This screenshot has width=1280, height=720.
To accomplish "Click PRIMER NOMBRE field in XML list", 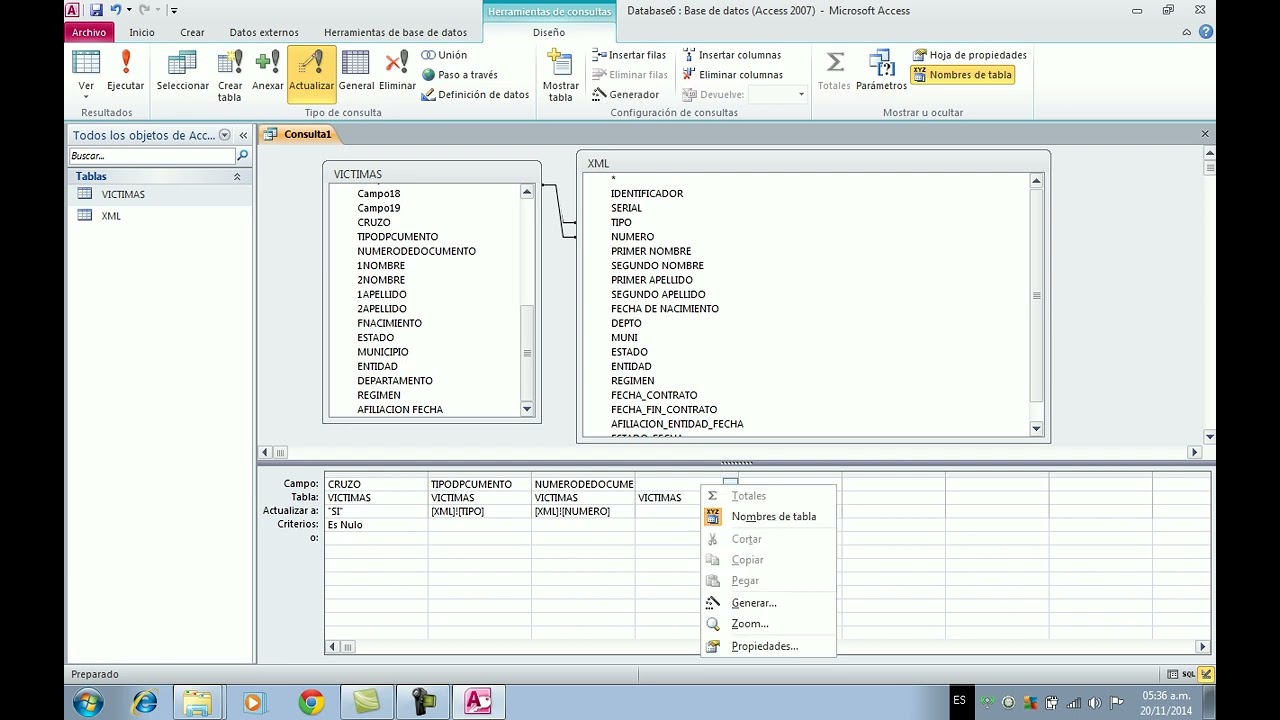I will click(651, 251).
